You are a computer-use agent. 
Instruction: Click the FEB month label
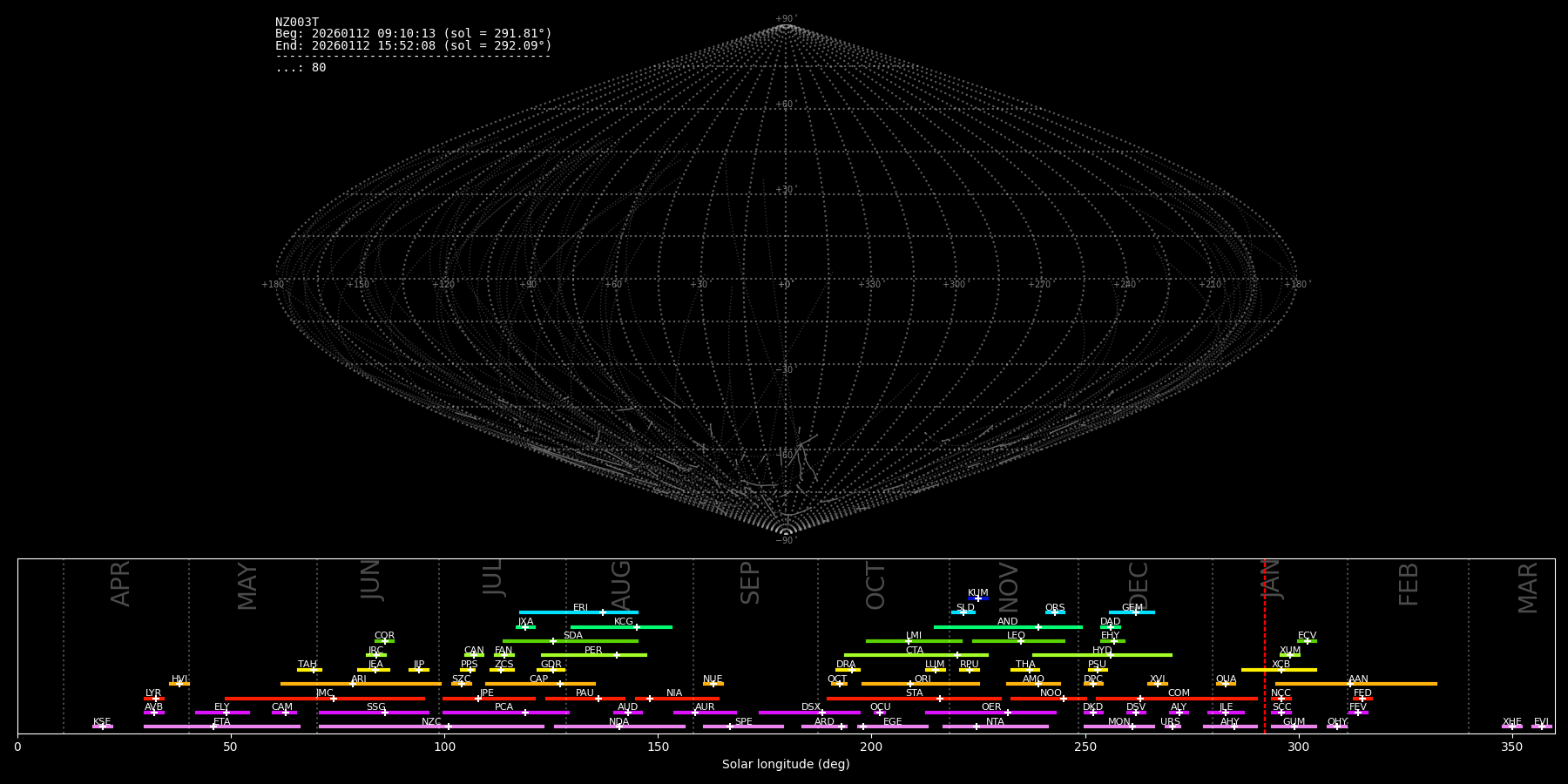[1409, 584]
